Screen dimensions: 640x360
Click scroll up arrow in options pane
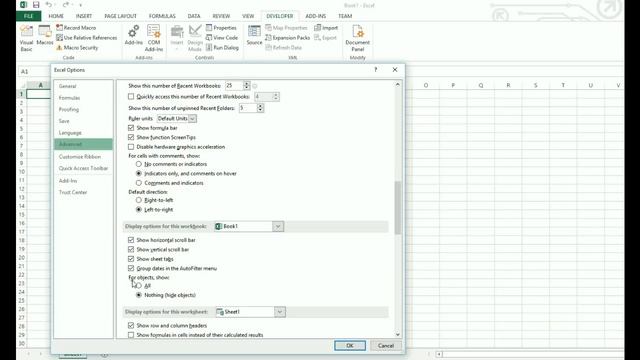tap(398, 84)
